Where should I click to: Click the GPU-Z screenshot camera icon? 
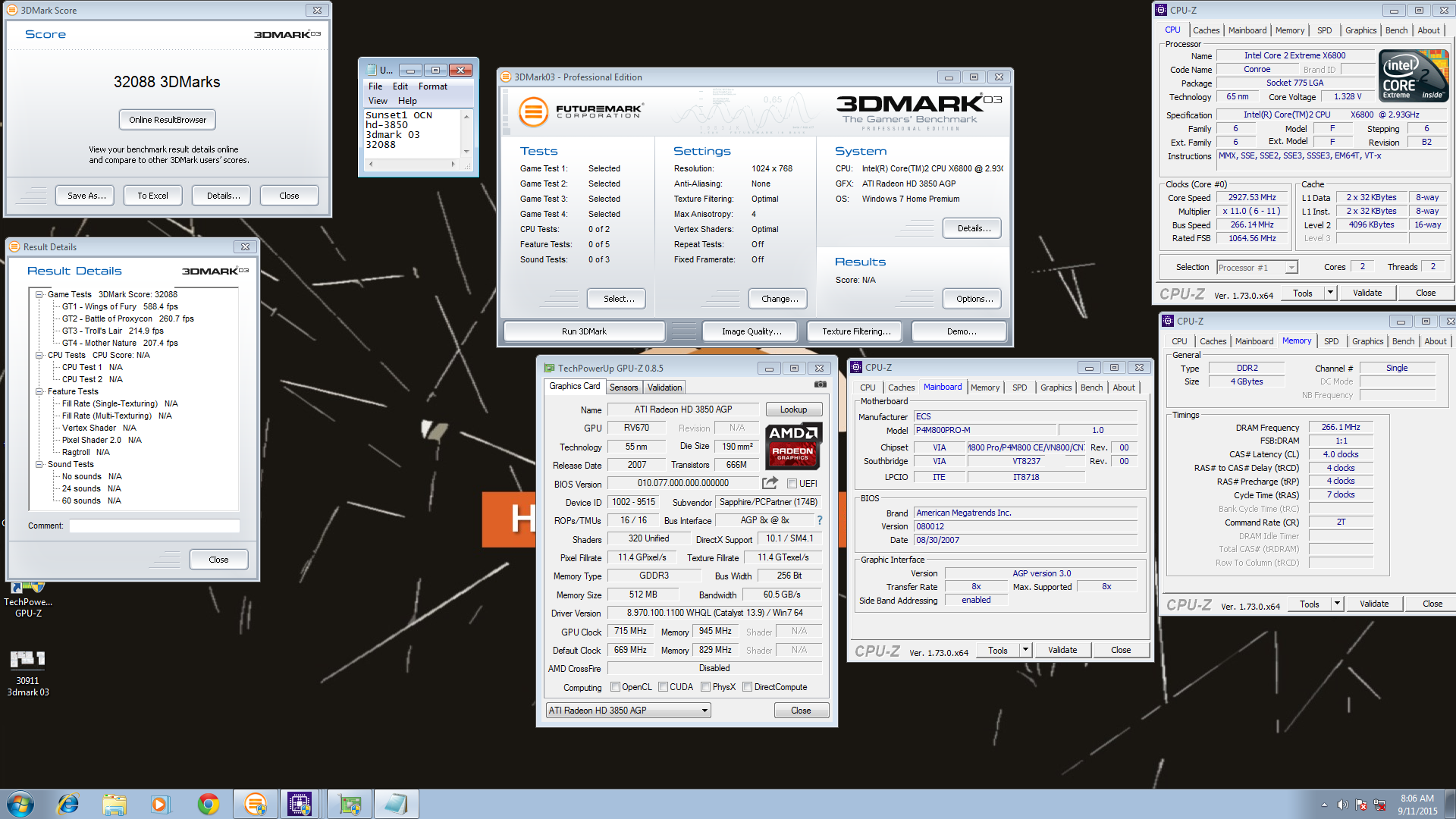tap(820, 384)
